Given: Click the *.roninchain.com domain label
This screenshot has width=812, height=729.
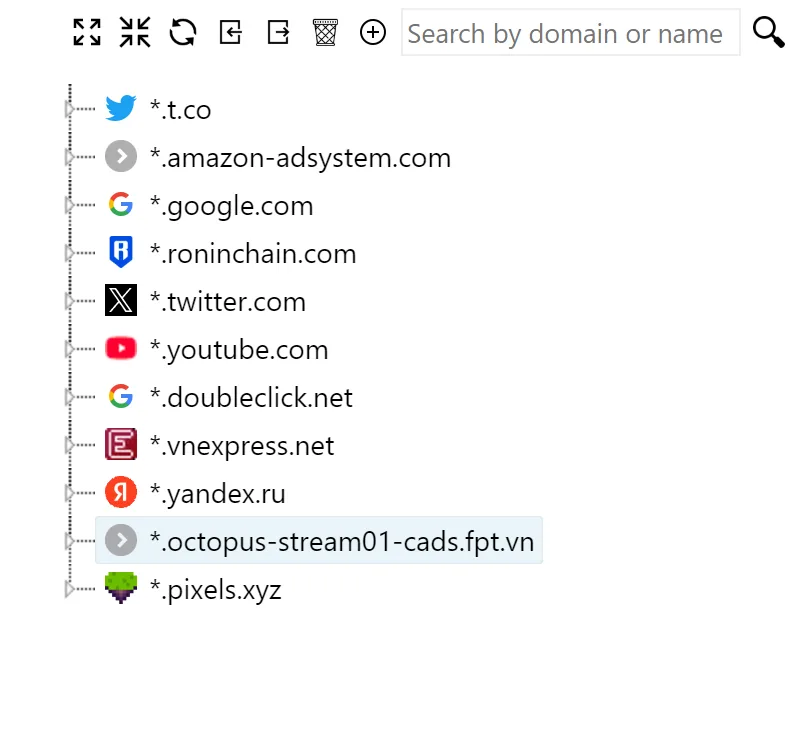Looking at the screenshot, I should pos(252,254).
